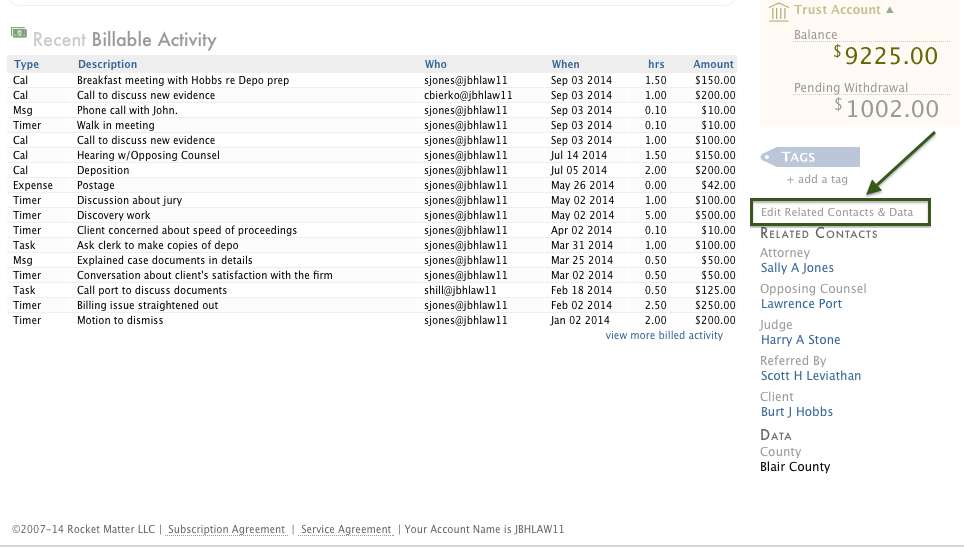Open Edit Related Contacts & Data
The height and width of the screenshot is (547, 964).
pos(837,212)
